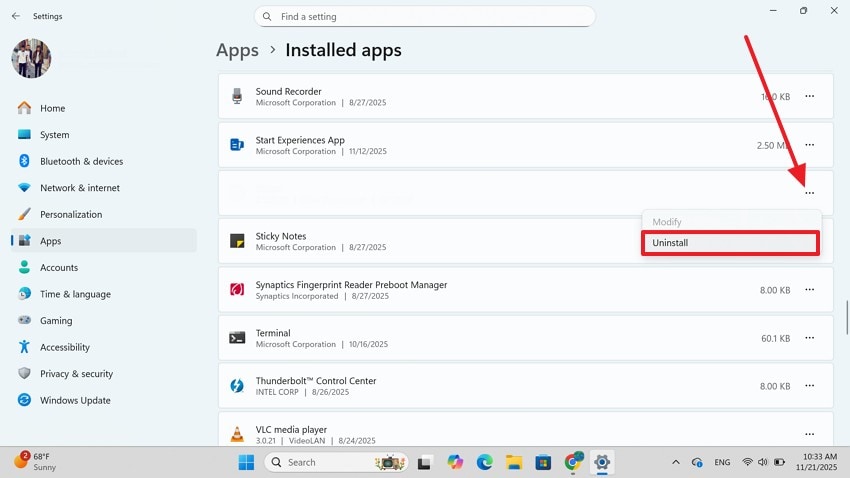This screenshot has width=850, height=478.
Task: Launch Copilot from the taskbar
Action: pyautogui.click(x=455, y=462)
